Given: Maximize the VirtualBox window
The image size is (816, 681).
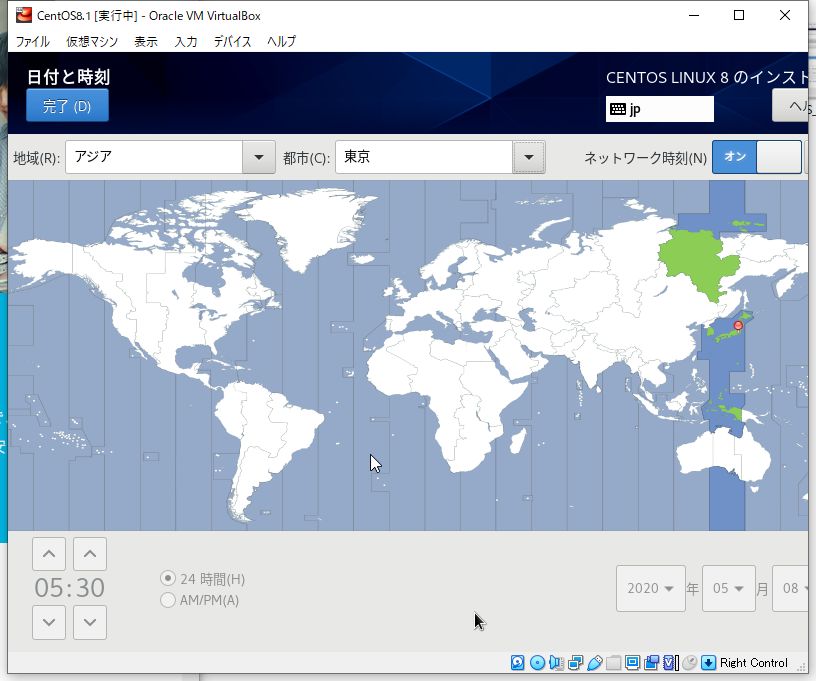Looking at the screenshot, I should pyautogui.click(x=738, y=15).
